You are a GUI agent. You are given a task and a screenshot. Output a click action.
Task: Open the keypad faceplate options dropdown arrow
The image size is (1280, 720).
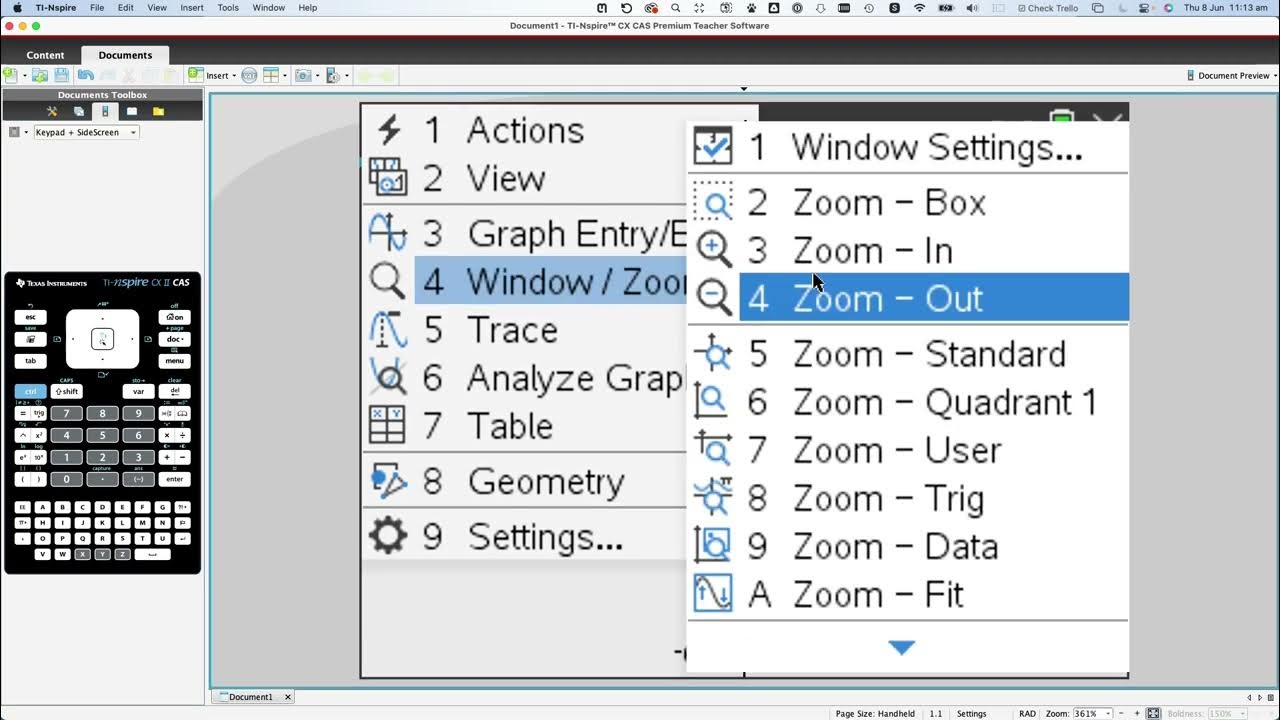[x=26, y=132]
